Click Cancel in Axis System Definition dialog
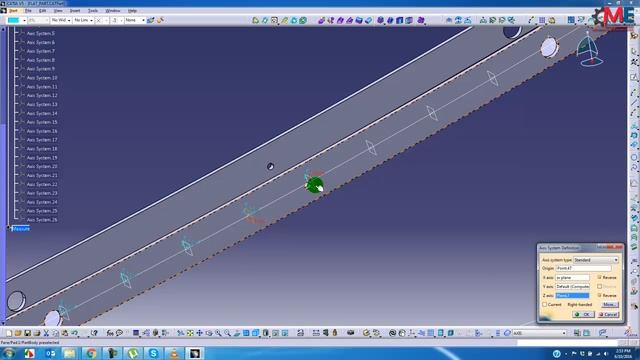This screenshot has width=640, height=360. tap(608, 314)
